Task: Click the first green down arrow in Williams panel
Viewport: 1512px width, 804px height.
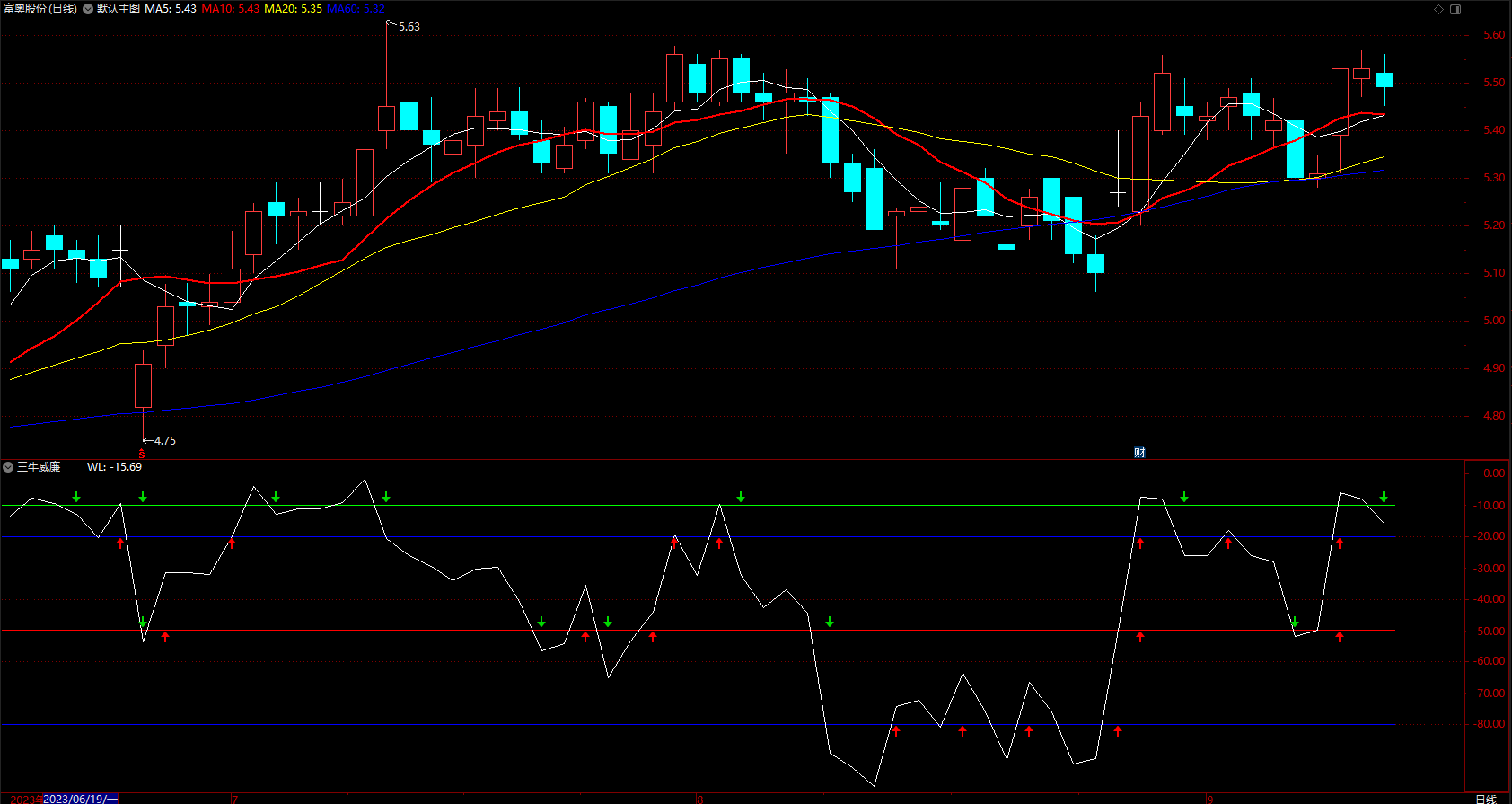Action: (x=76, y=497)
